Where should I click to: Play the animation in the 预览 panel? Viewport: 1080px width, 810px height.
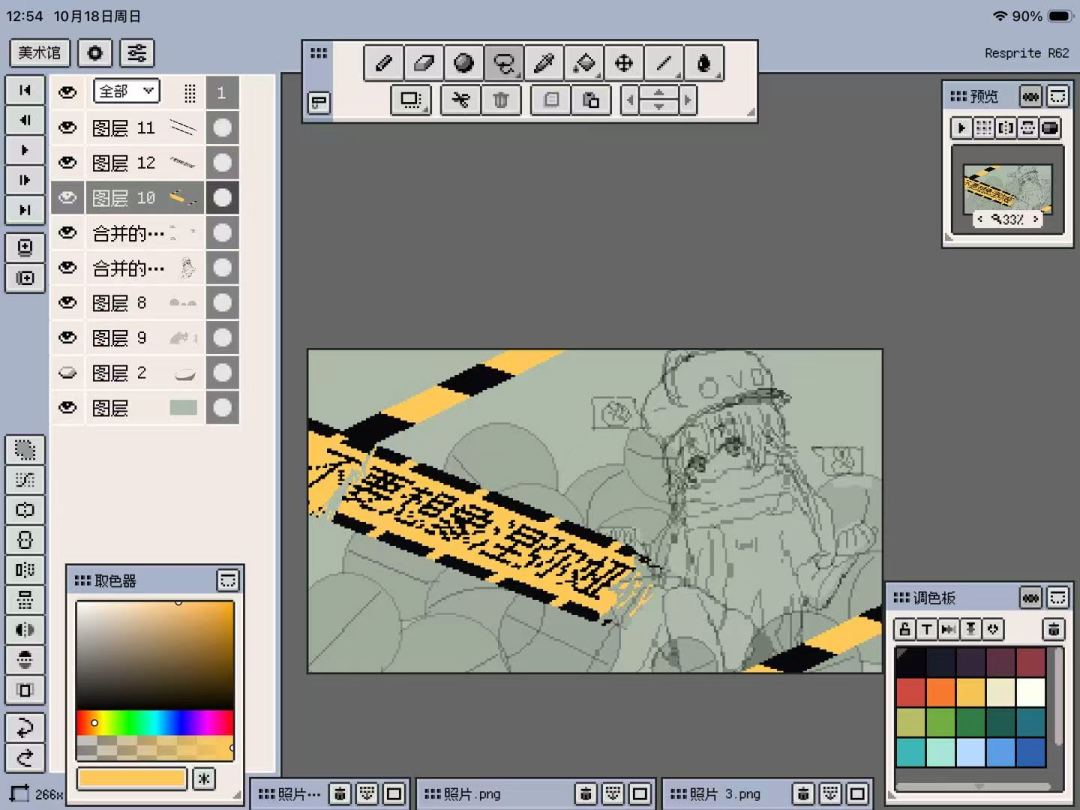click(x=962, y=128)
